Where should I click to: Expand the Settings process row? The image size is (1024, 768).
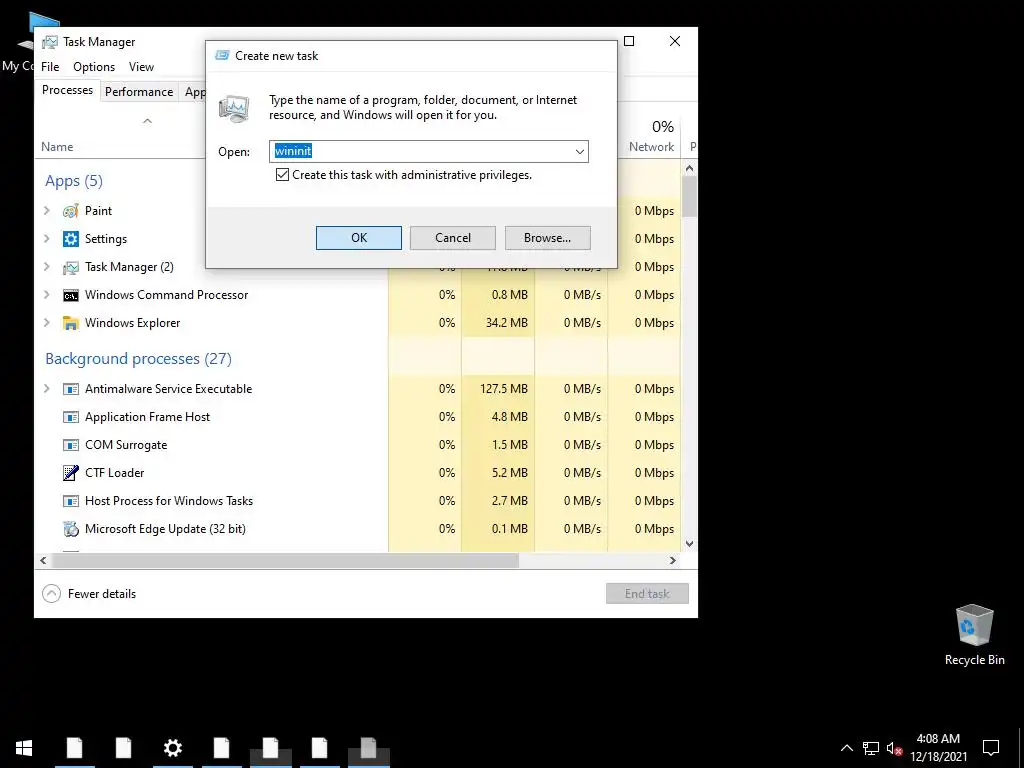point(46,238)
